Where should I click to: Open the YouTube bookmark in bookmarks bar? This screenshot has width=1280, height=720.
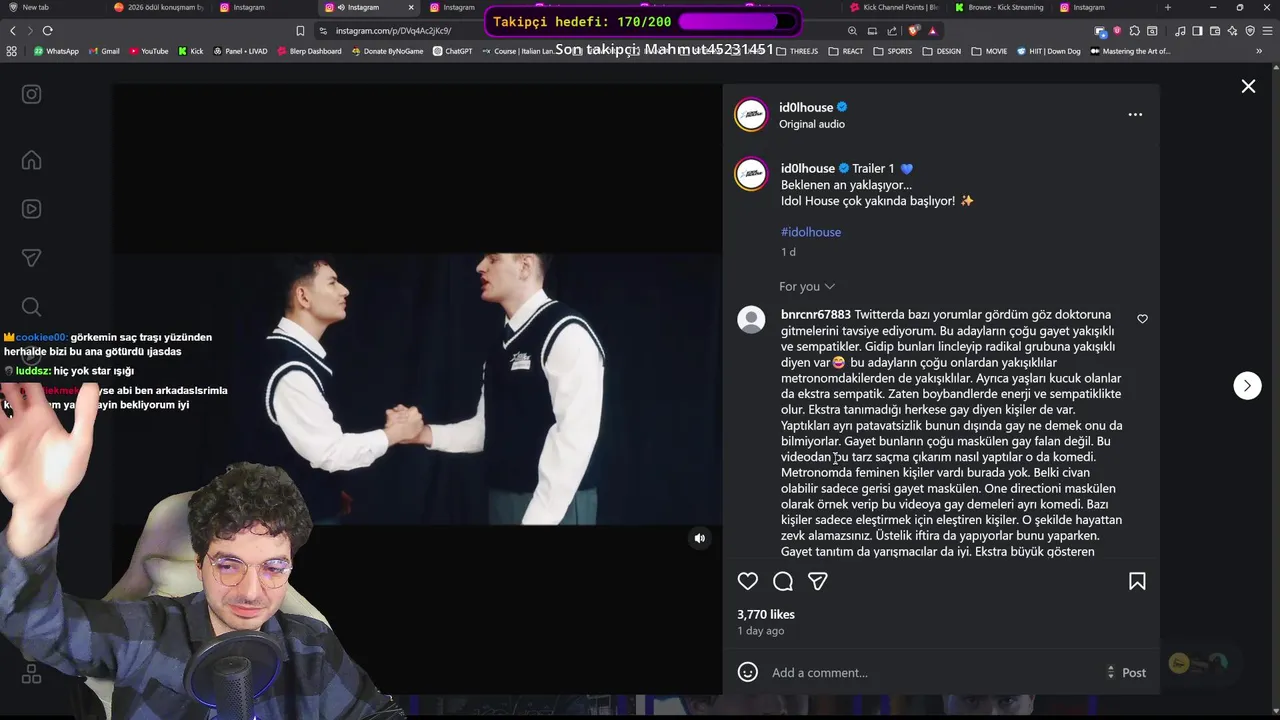[149, 51]
